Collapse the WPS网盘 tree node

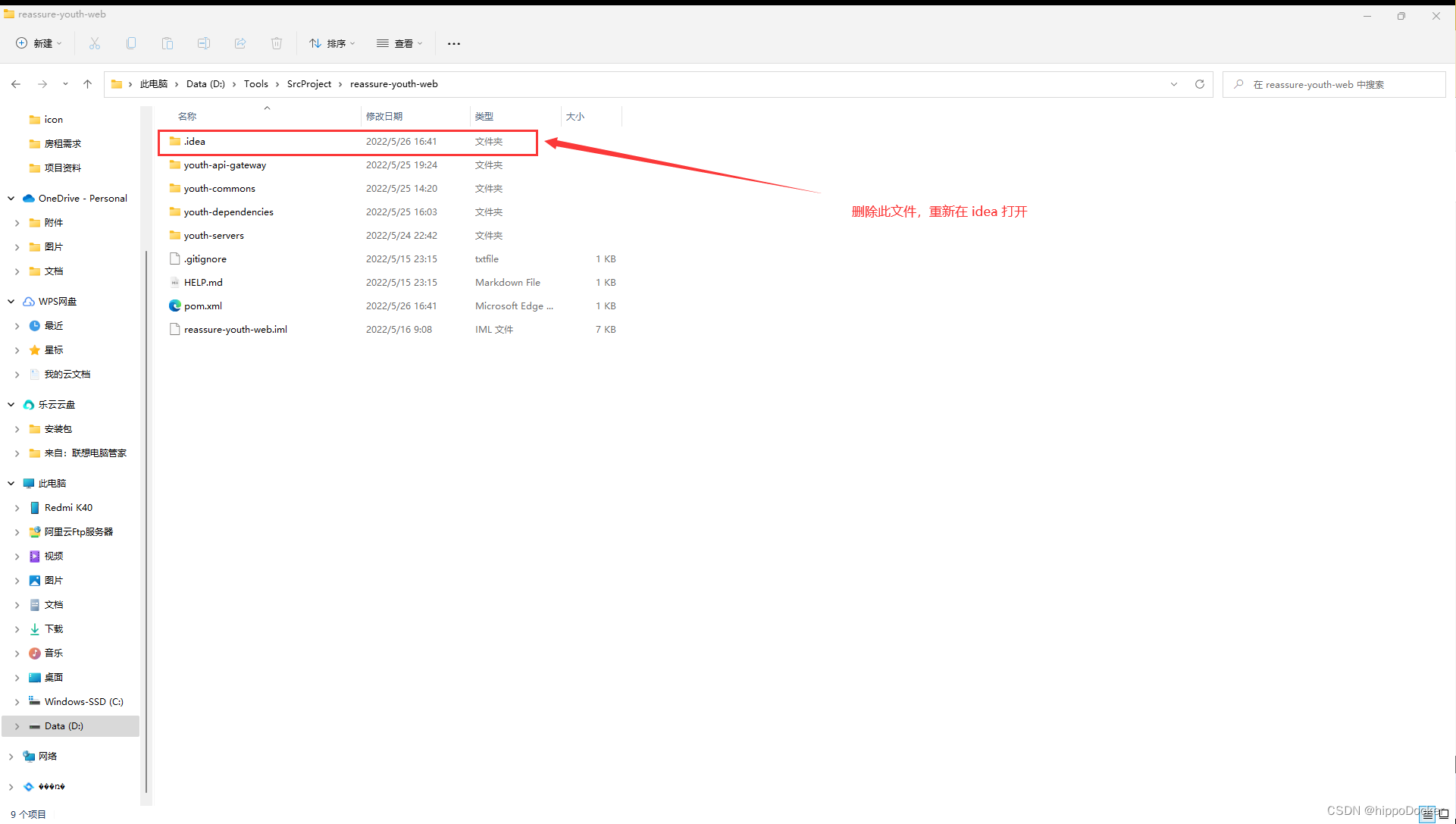[11, 301]
